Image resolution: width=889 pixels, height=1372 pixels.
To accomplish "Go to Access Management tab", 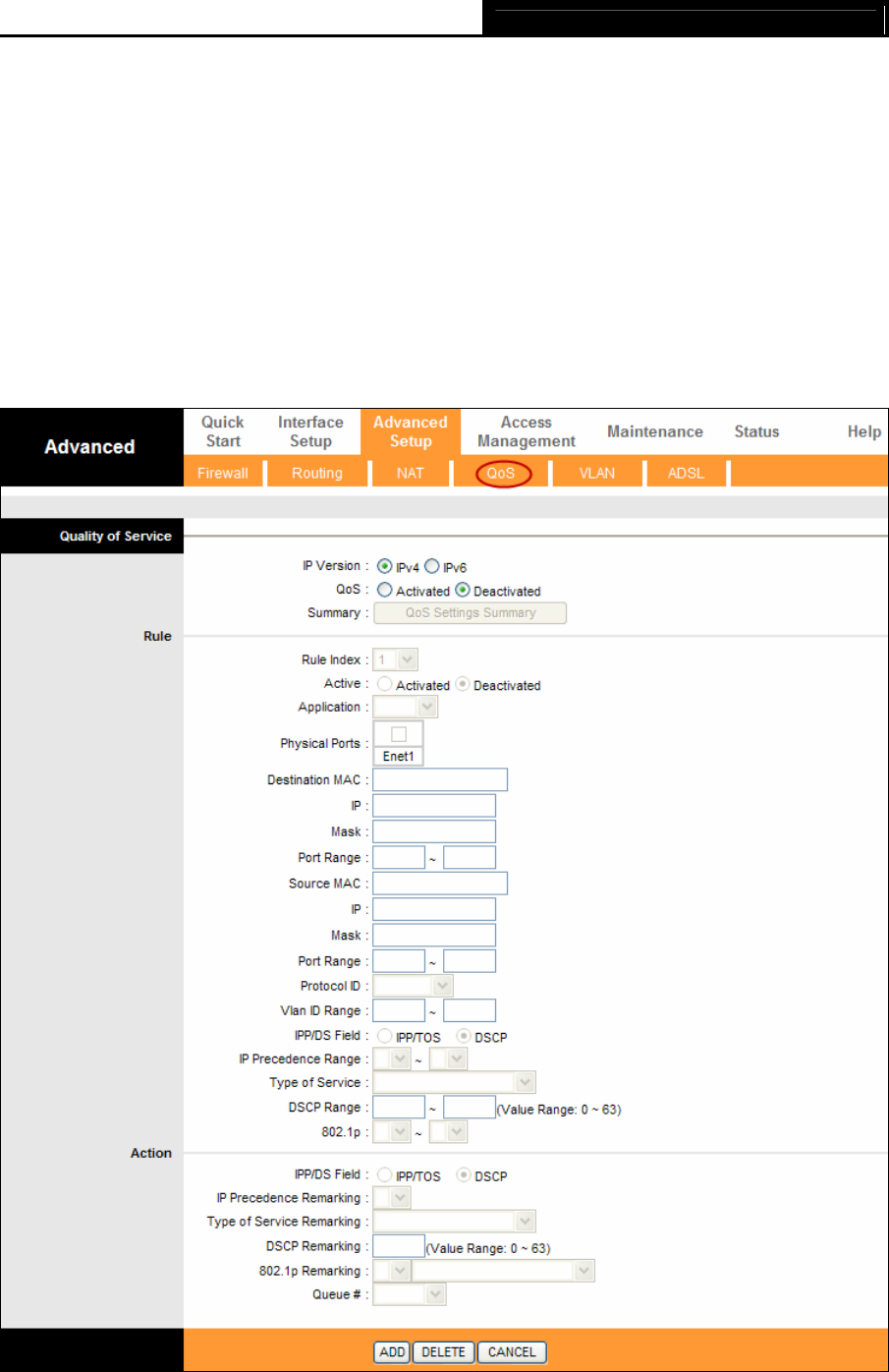I will click(526, 431).
